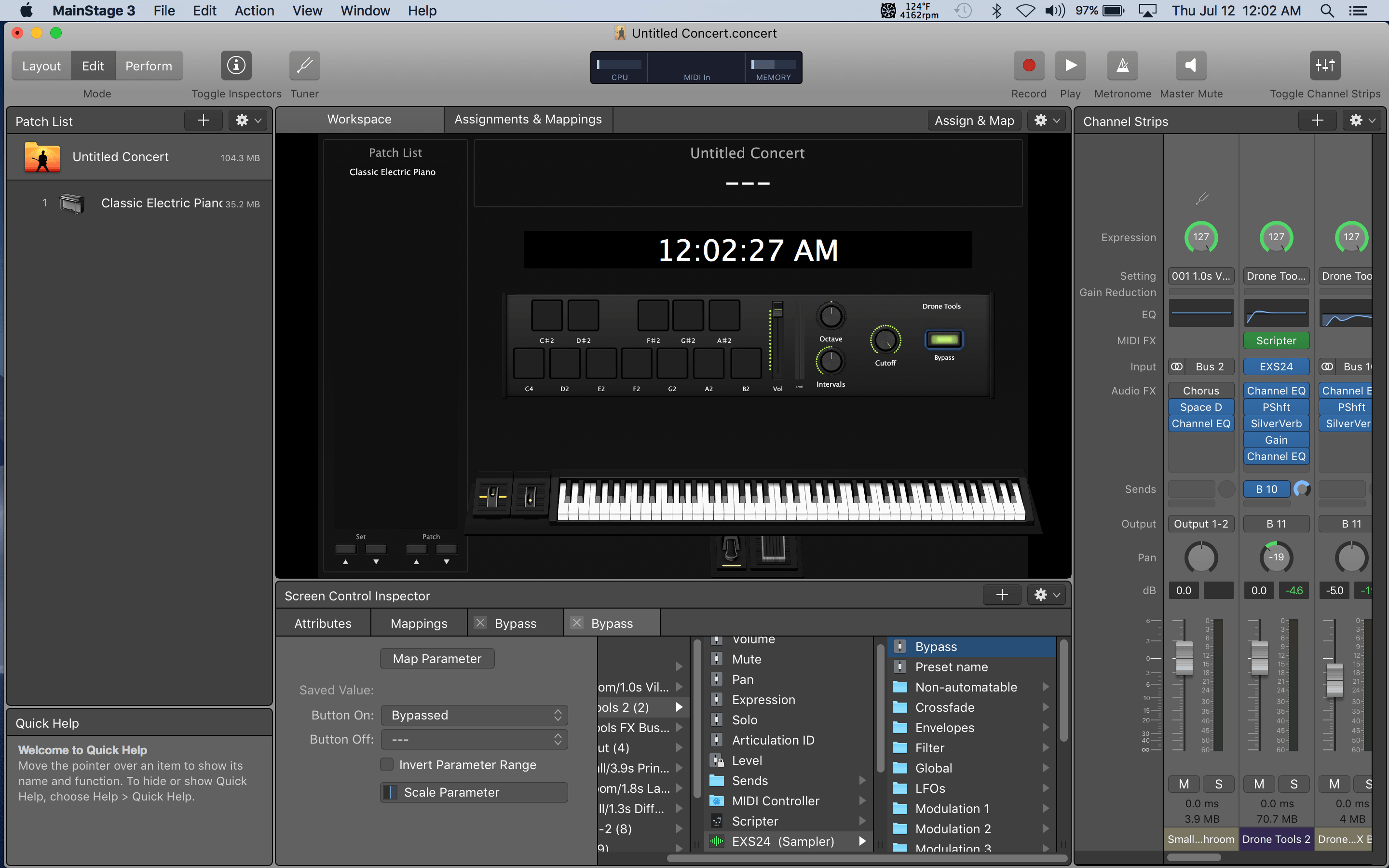
Task: Click the Master Mute speaker icon
Action: click(x=1191, y=66)
